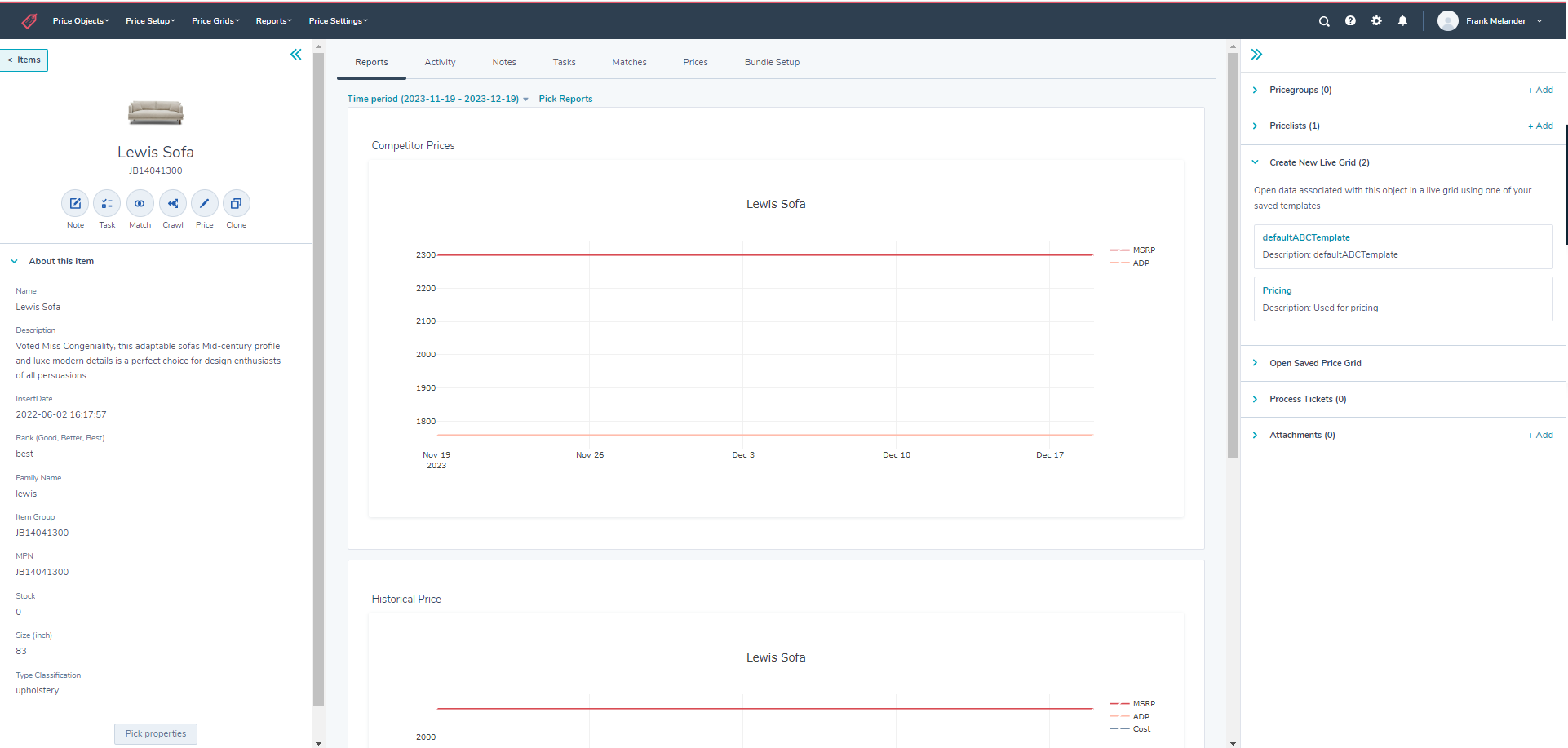The width and height of the screenshot is (1568, 748).
Task: Switch to the Matches tab
Action: click(x=629, y=63)
